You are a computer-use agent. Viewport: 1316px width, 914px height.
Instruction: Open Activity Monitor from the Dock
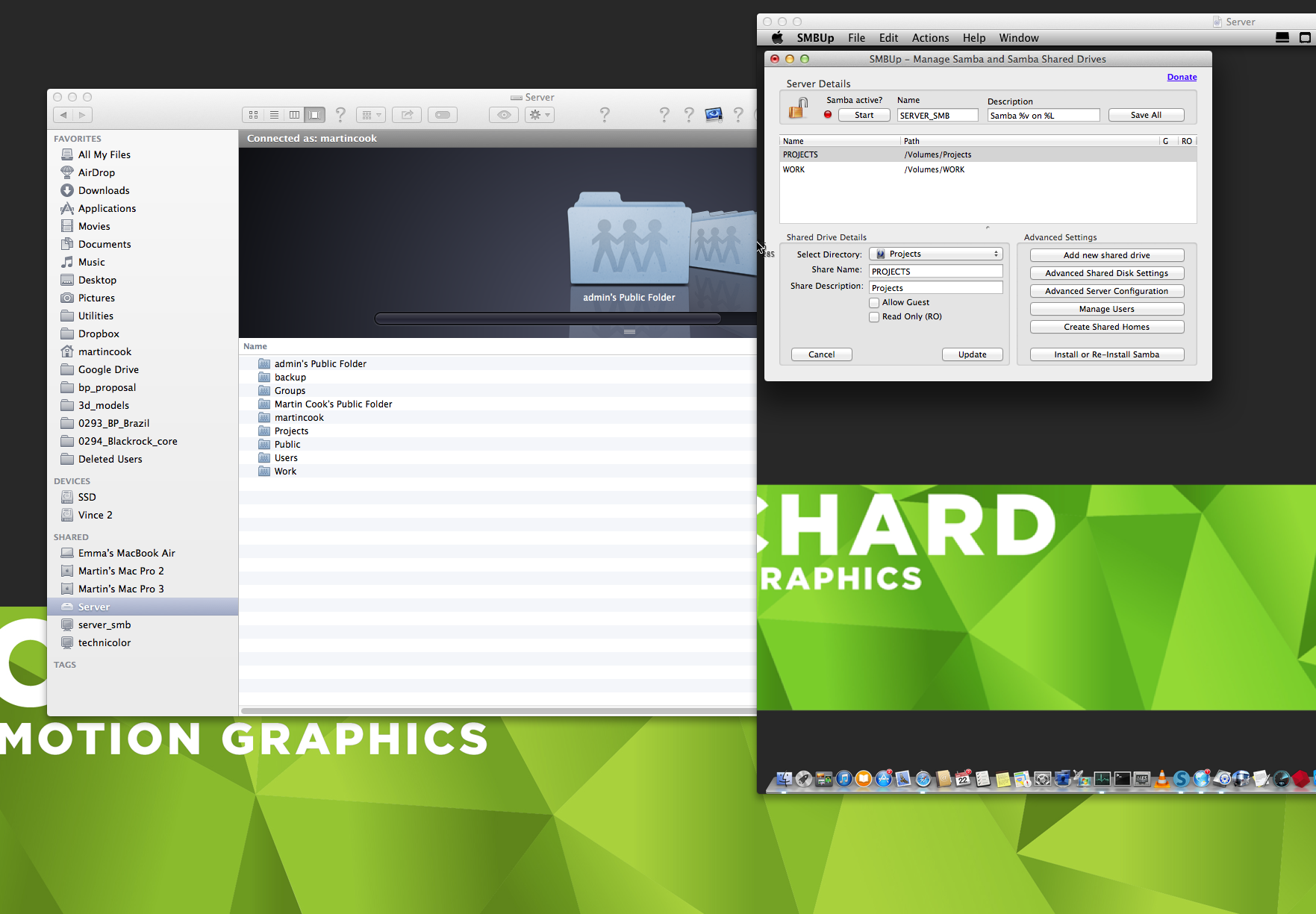click(1103, 779)
